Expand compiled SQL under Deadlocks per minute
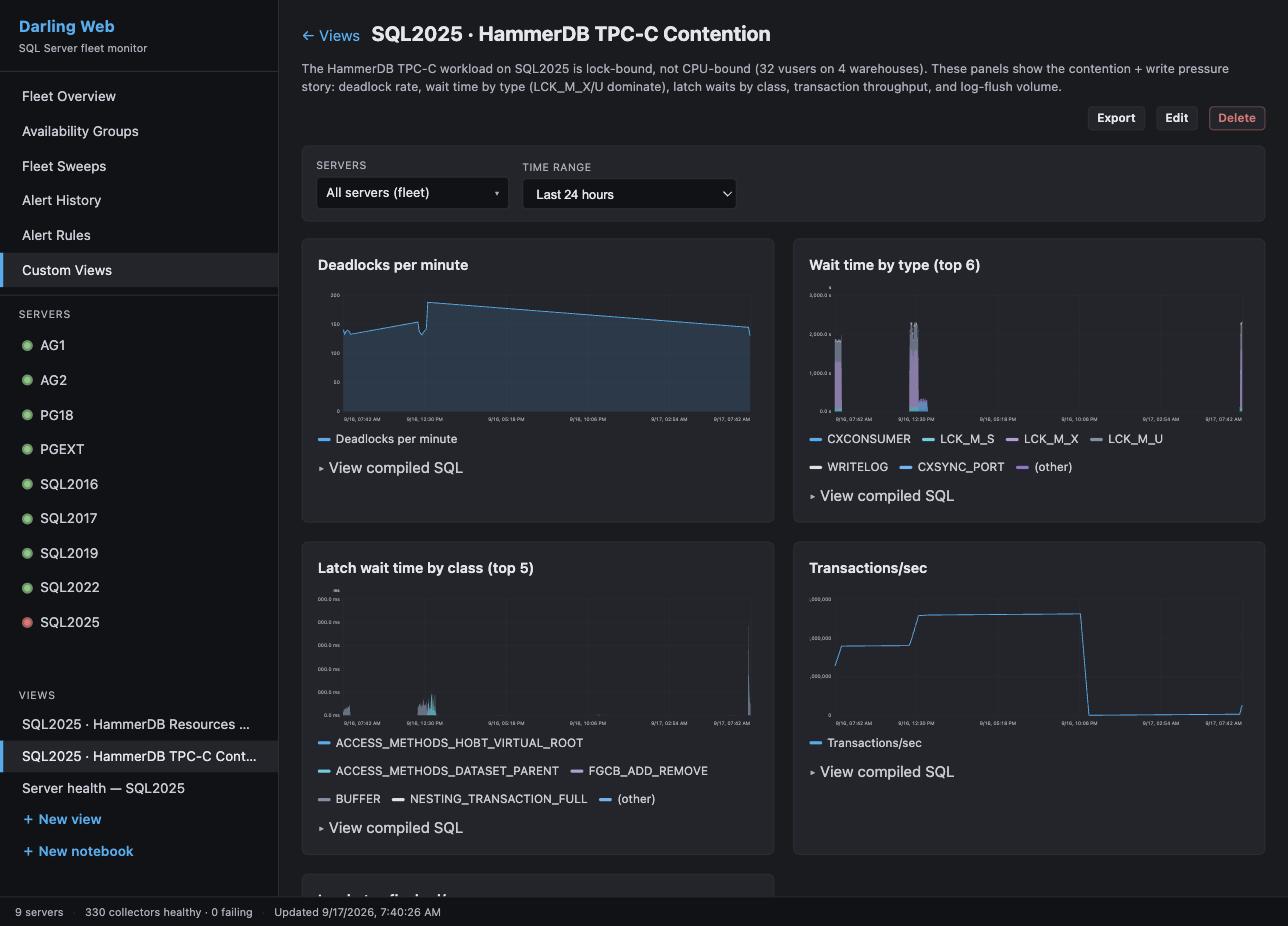The height and width of the screenshot is (926, 1288). click(391, 468)
